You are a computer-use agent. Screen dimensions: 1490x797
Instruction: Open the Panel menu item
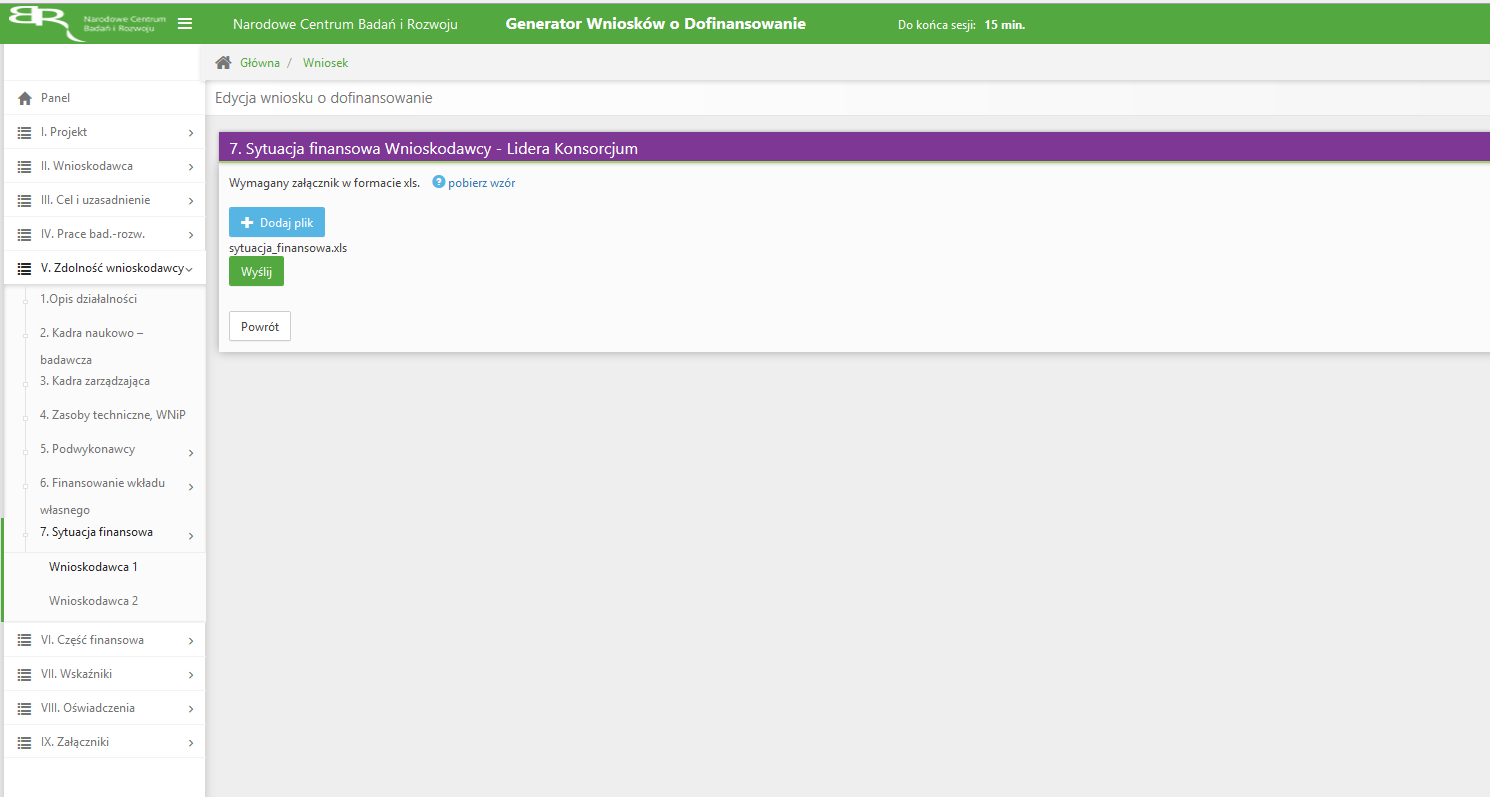[x=103, y=98]
